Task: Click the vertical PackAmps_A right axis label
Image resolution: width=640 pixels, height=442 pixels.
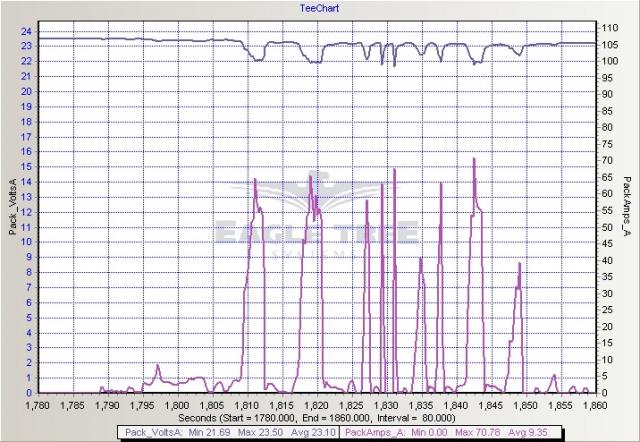Action: pyautogui.click(x=626, y=211)
